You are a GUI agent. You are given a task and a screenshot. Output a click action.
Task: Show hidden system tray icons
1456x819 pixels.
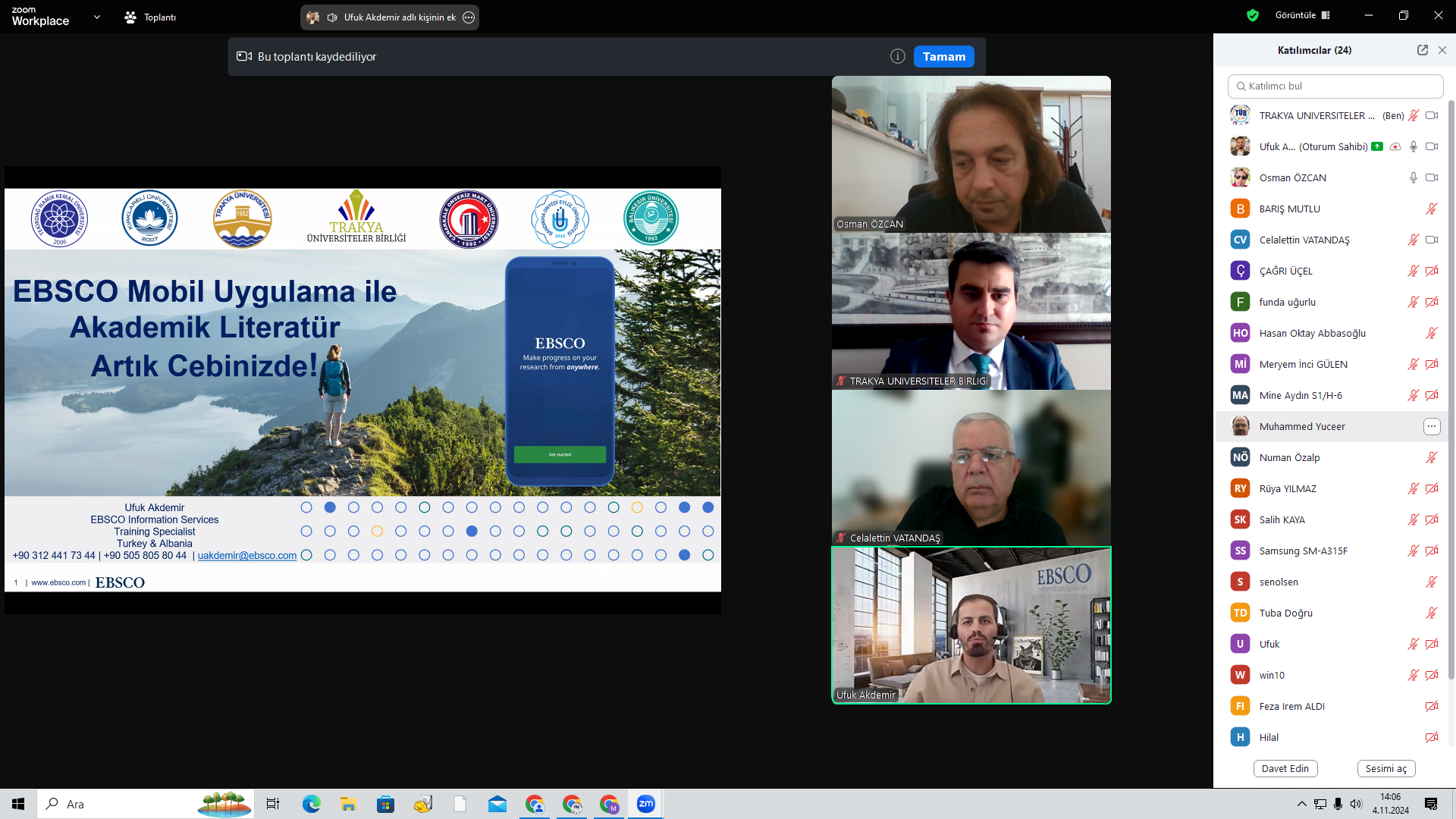click(1301, 804)
